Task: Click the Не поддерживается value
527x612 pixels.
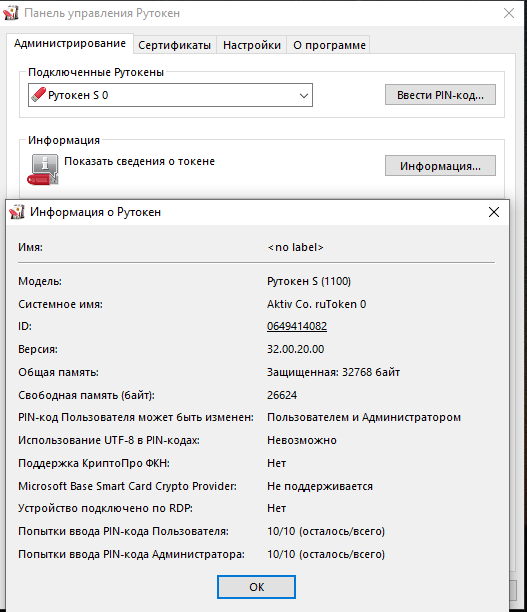Action: coord(320,486)
